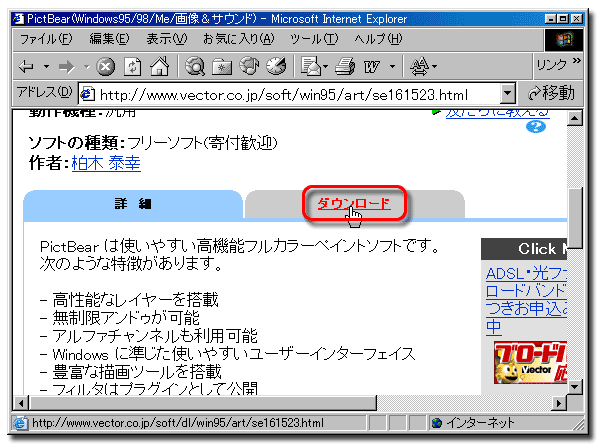Open the author link 柏木 泰幸
The image size is (600, 448).
pyautogui.click(x=106, y=163)
